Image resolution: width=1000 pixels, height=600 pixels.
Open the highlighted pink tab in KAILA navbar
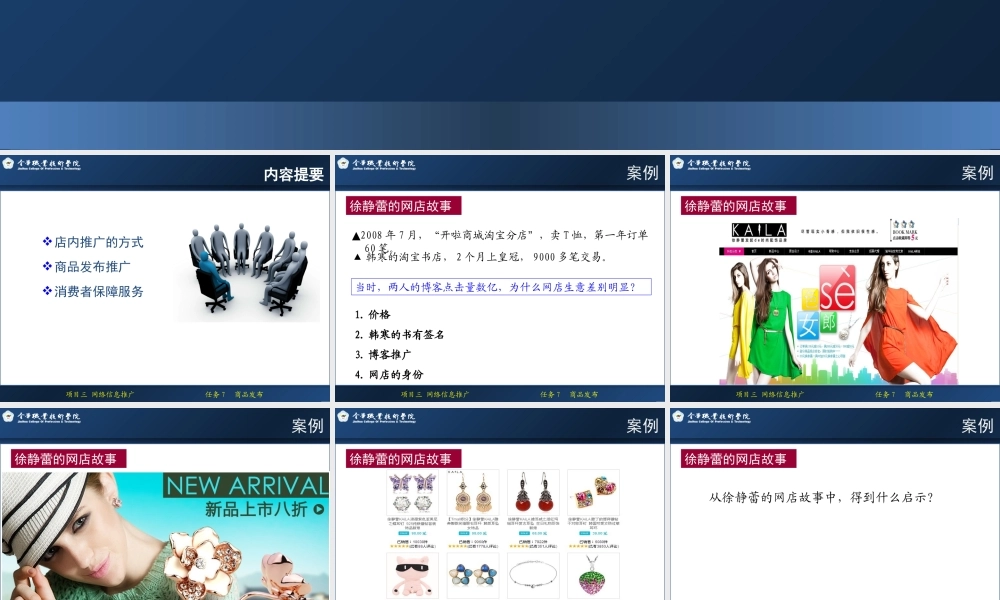tap(734, 252)
